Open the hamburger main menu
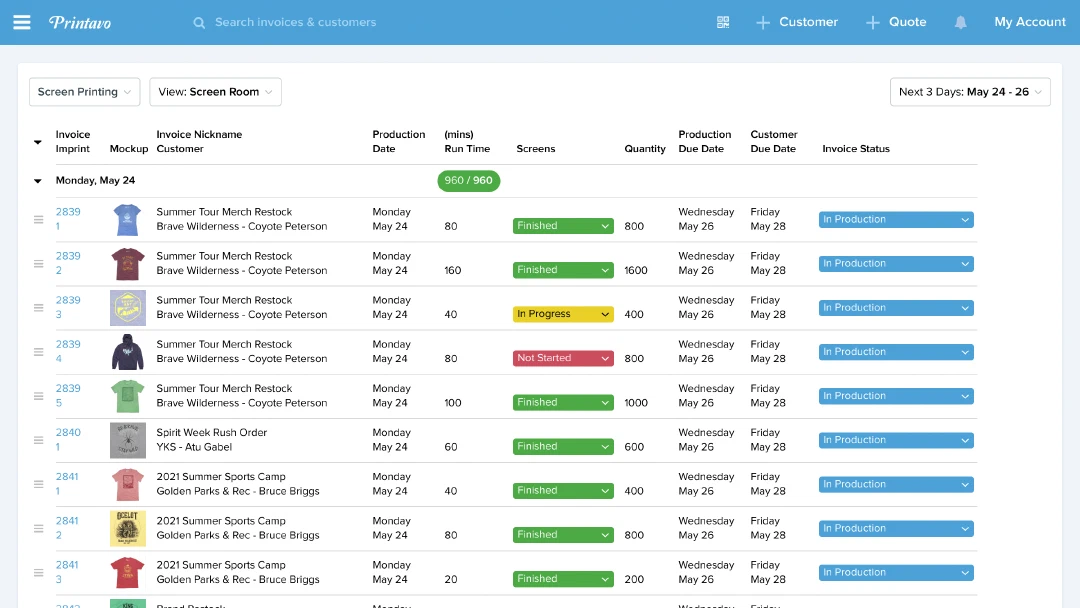The width and height of the screenshot is (1080, 608). tap(22, 22)
